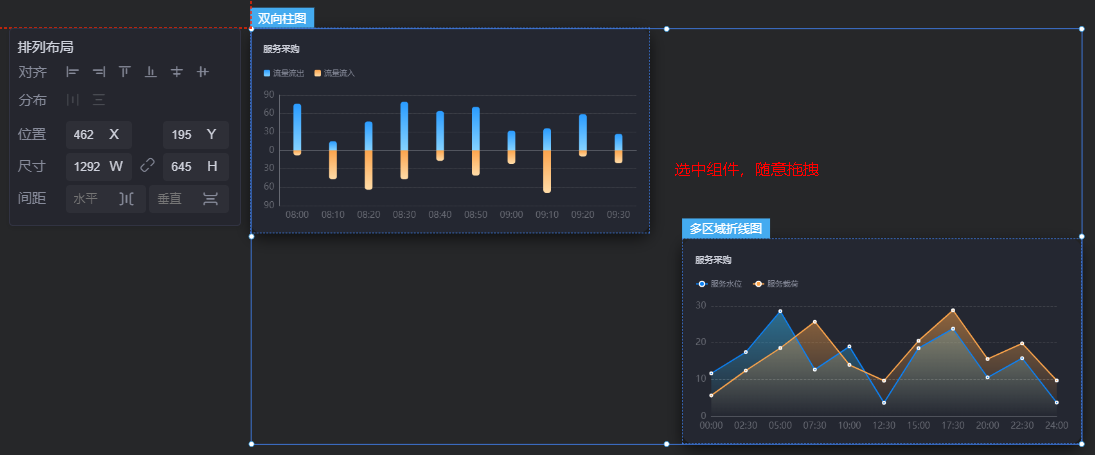The width and height of the screenshot is (1095, 455).
Task: Center components vertically with the 对齐 icon
Action: (x=177, y=71)
